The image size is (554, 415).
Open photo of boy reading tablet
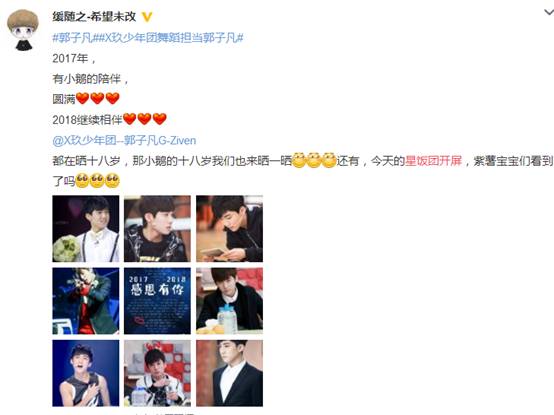coord(230,229)
